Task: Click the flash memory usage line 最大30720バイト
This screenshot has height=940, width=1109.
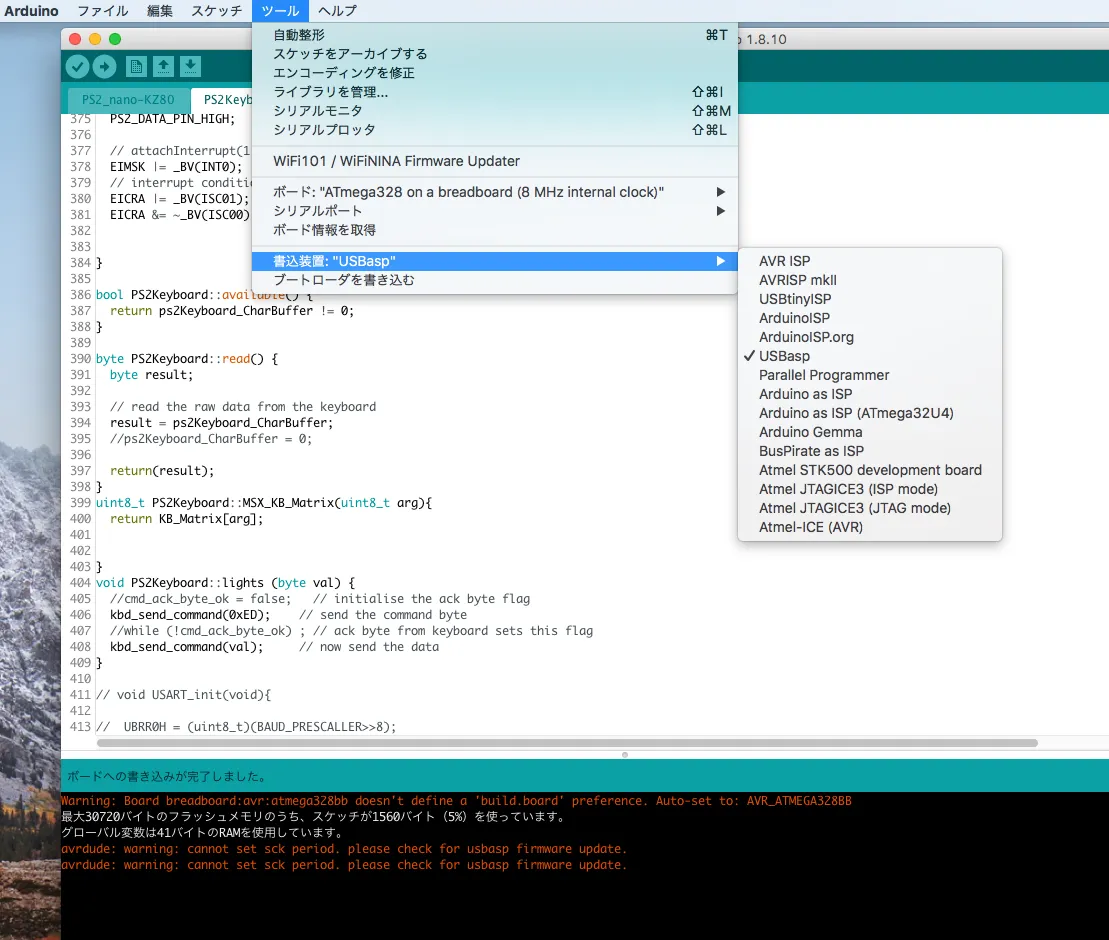Action: [x=315, y=817]
